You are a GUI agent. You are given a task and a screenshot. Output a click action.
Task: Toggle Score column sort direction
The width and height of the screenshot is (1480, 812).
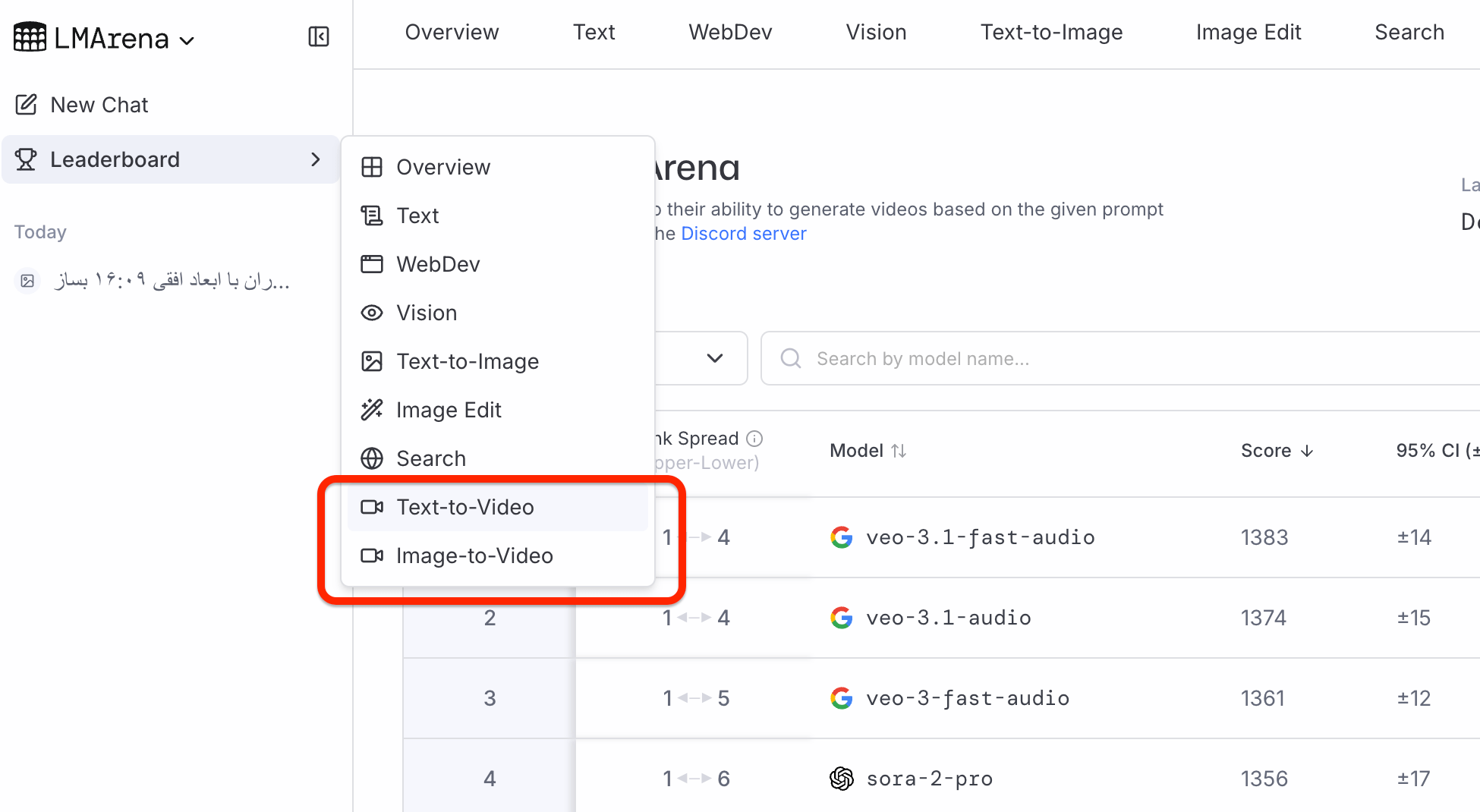[1306, 451]
